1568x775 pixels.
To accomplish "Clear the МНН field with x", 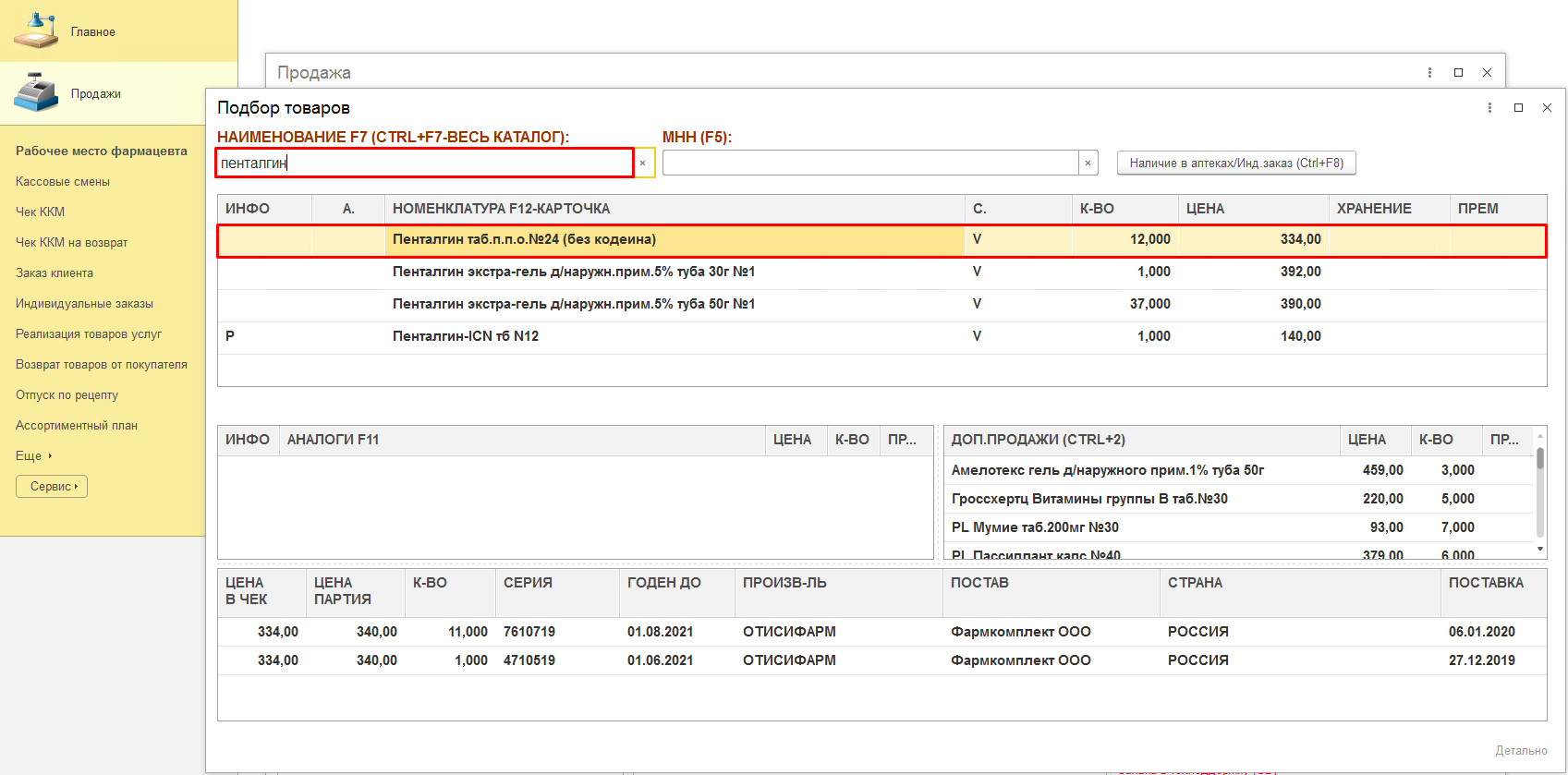I will pos(1088,163).
